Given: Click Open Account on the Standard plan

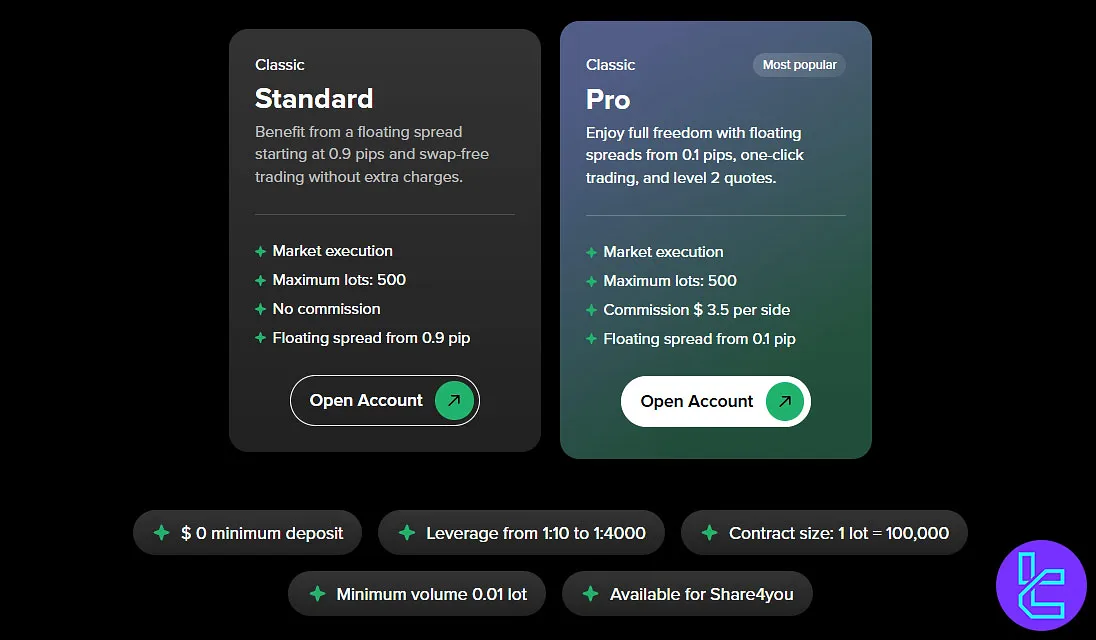Looking at the screenshot, I should (x=384, y=400).
